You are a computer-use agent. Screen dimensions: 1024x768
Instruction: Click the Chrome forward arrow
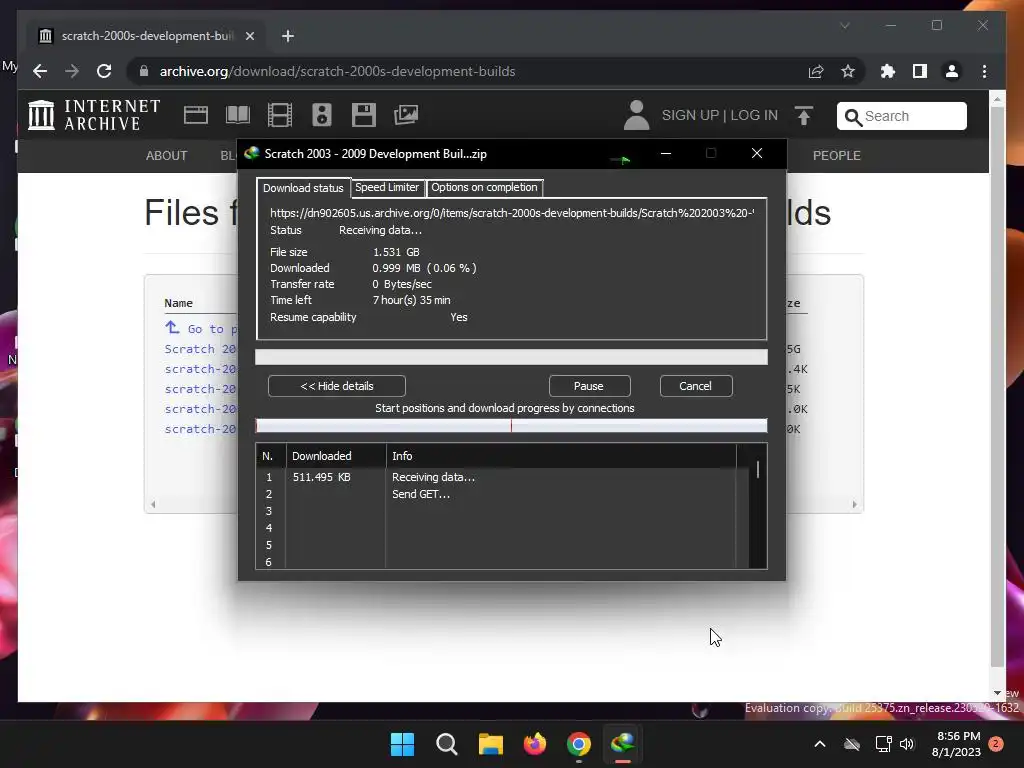72,71
